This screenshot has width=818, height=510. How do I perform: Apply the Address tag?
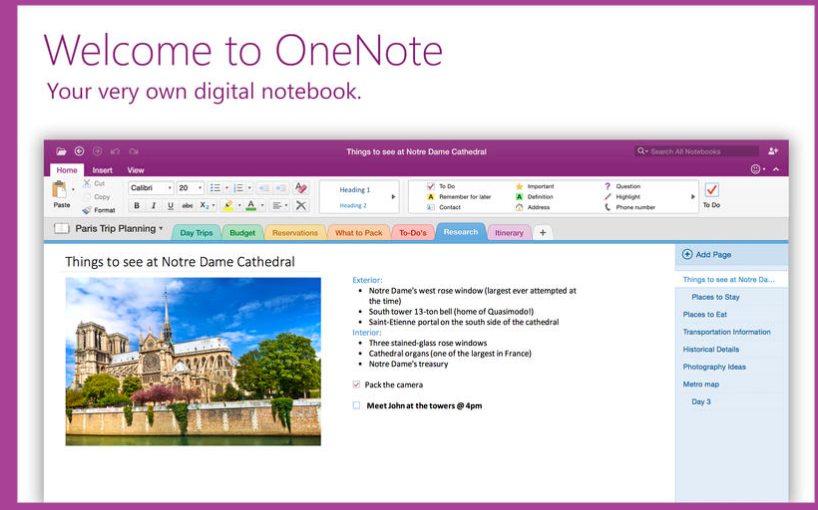click(533, 207)
